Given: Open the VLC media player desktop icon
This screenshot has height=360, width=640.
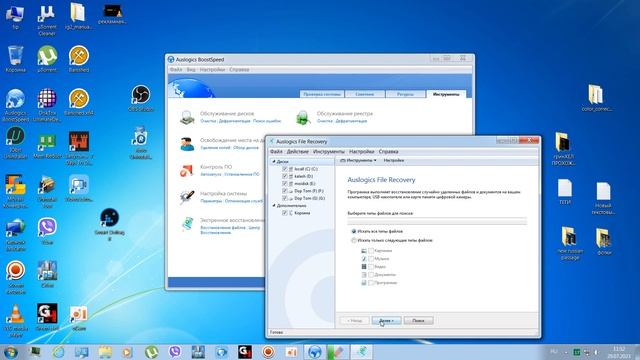Looking at the screenshot, I should pos(16,320).
